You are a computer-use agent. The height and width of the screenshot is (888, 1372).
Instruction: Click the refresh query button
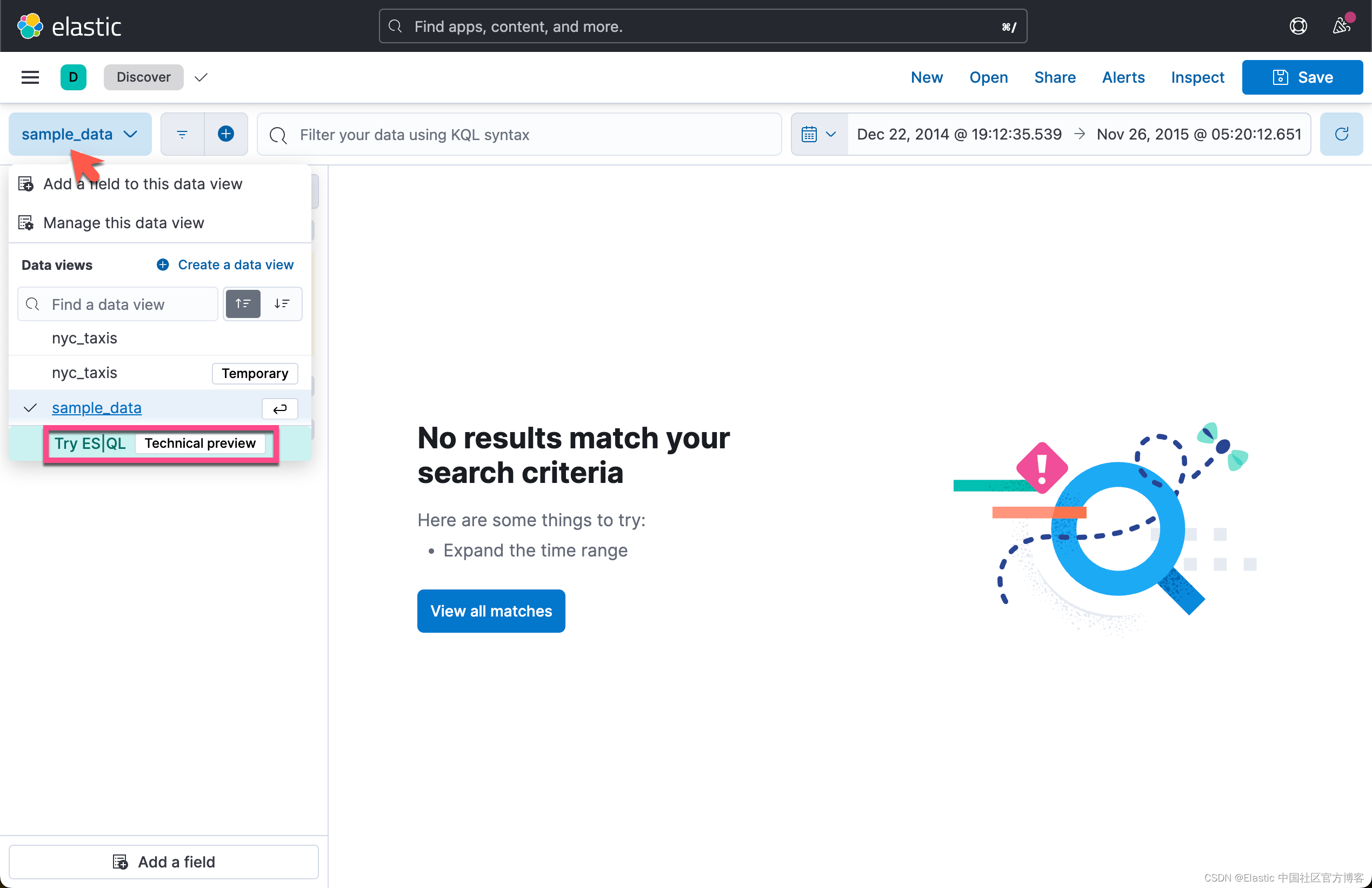[x=1341, y=134]
